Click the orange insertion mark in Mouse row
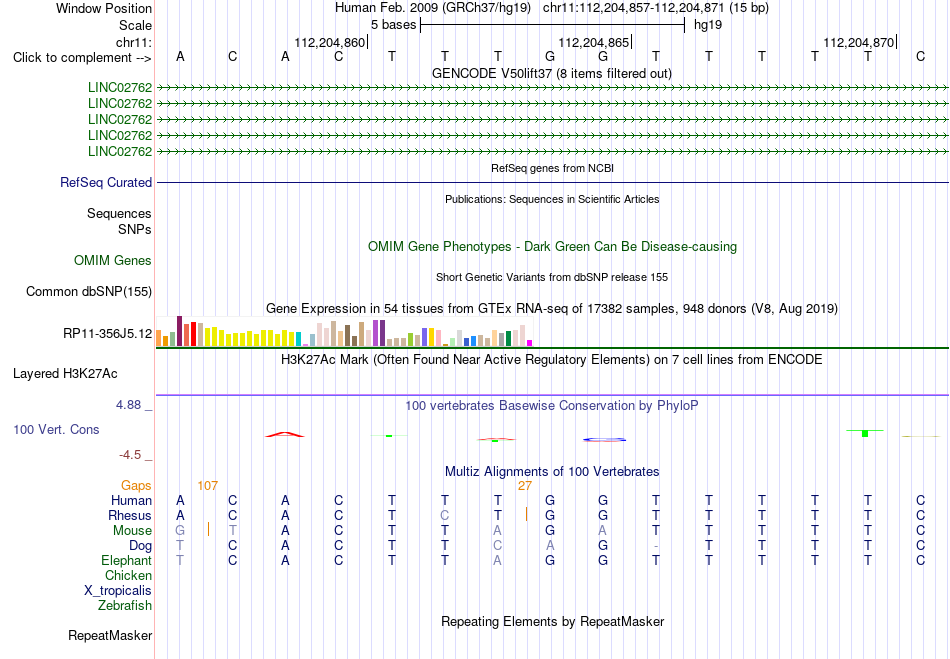950x659 pixels. [208, 529]
